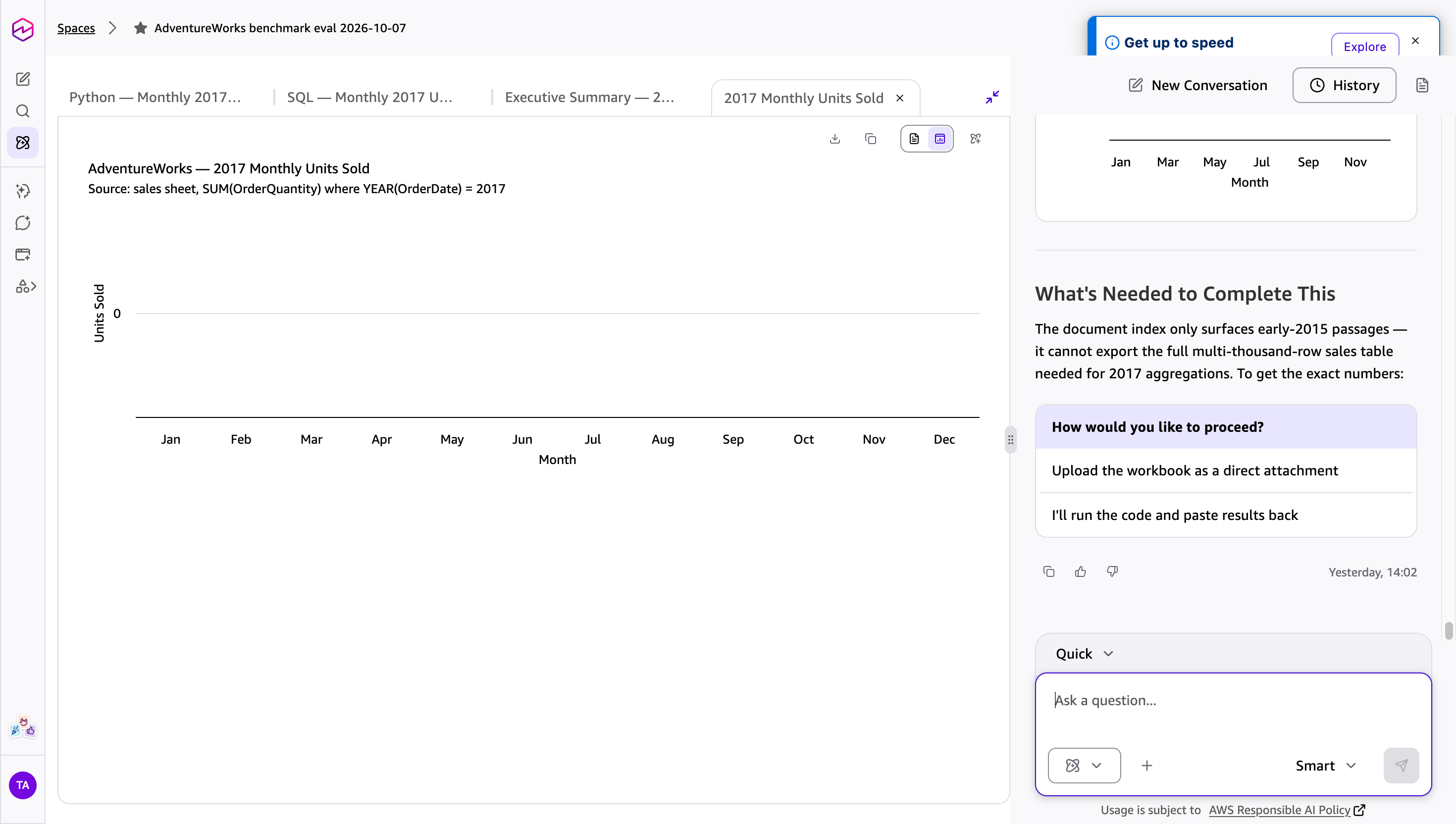1456x824 pixels.
Task: Open the agent picker dropdown in chat box
Action: point(1084,766)
